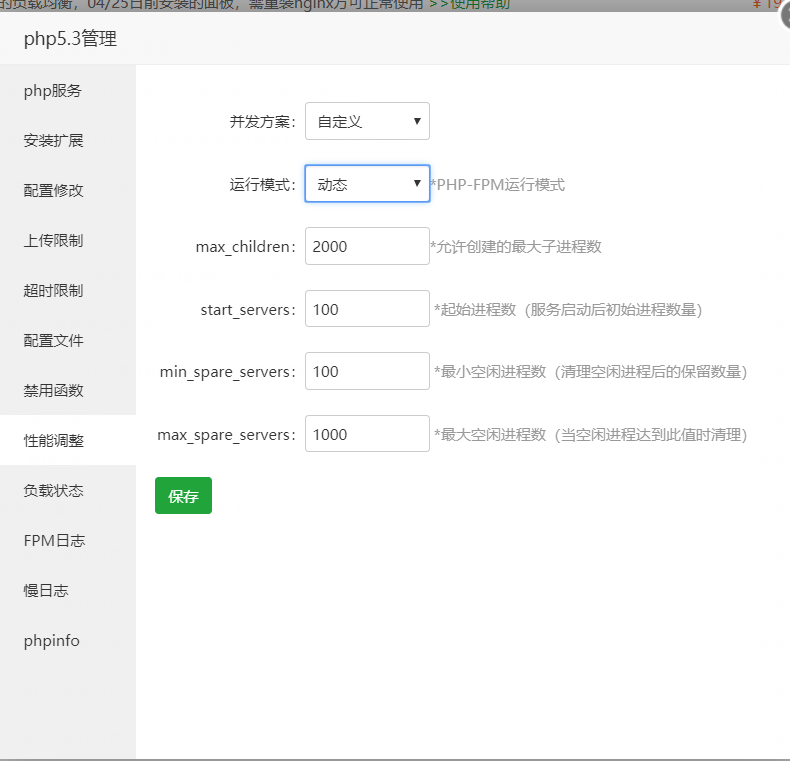
Task: Open the FPM日志 tab
Action: pos(54,541)
